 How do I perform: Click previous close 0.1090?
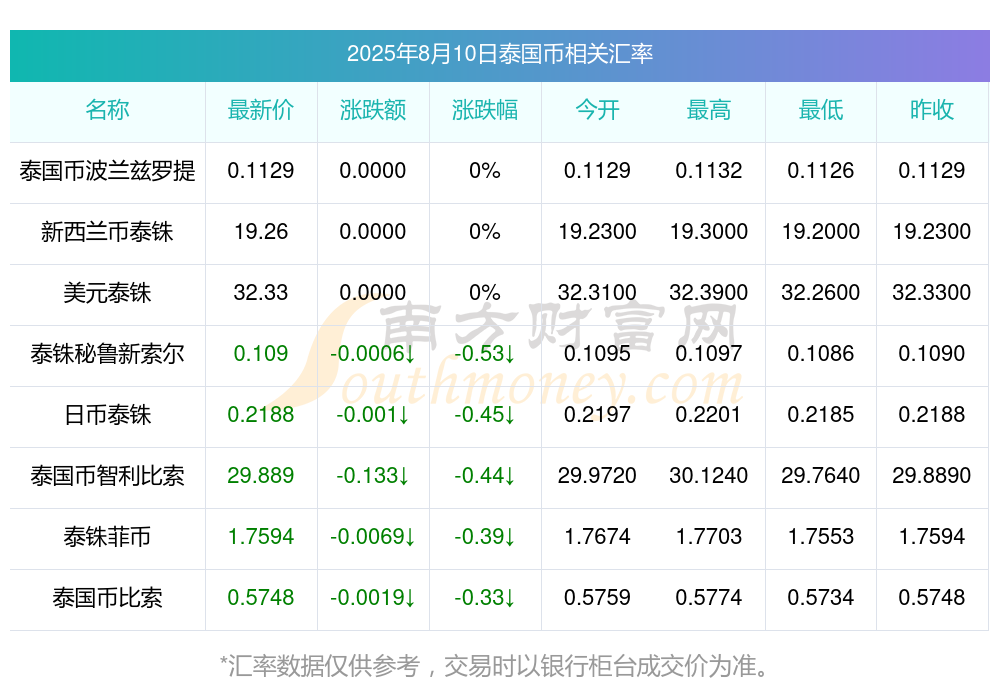[x=932, y=353]
